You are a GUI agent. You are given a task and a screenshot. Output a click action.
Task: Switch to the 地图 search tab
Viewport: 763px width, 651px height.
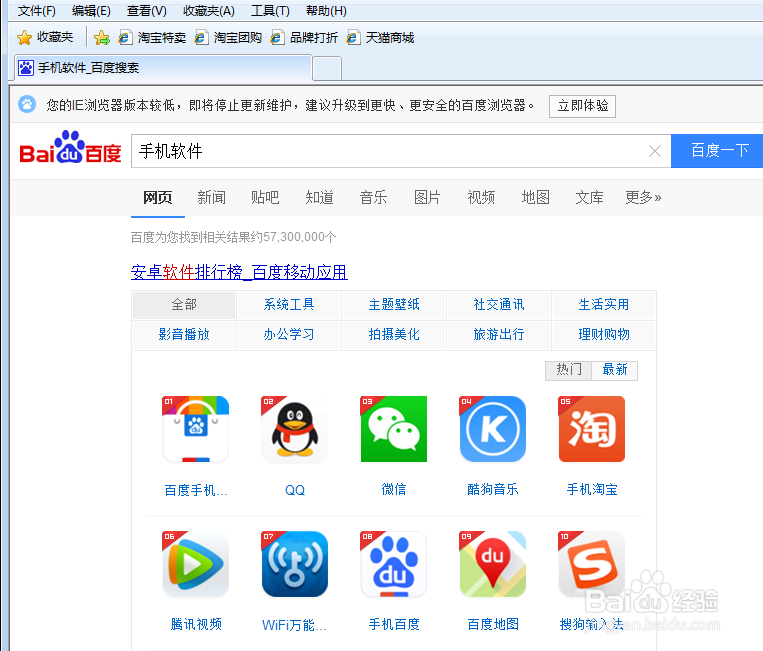coord(535,197)
